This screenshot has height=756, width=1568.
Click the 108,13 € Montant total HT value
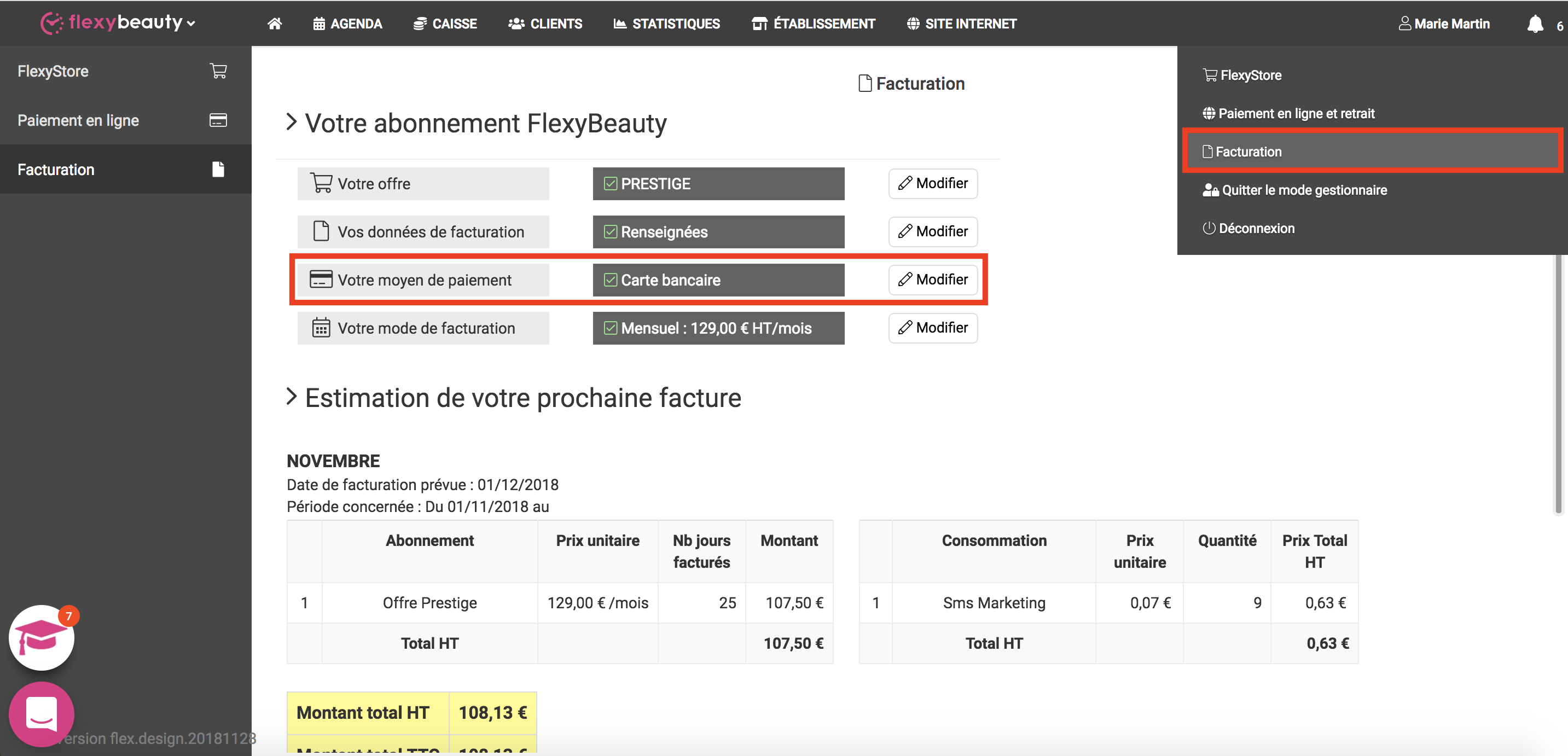492,712
